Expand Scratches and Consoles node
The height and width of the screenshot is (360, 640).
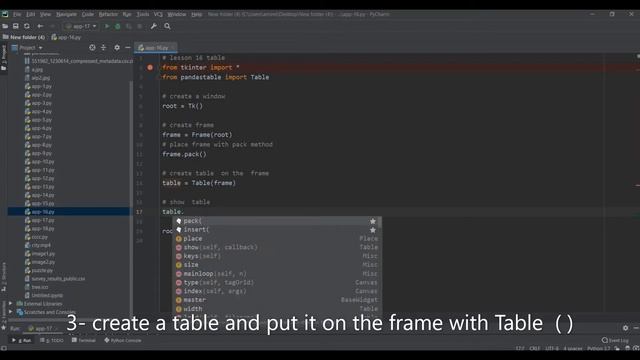pyautogui.click(x=11, y=312)
